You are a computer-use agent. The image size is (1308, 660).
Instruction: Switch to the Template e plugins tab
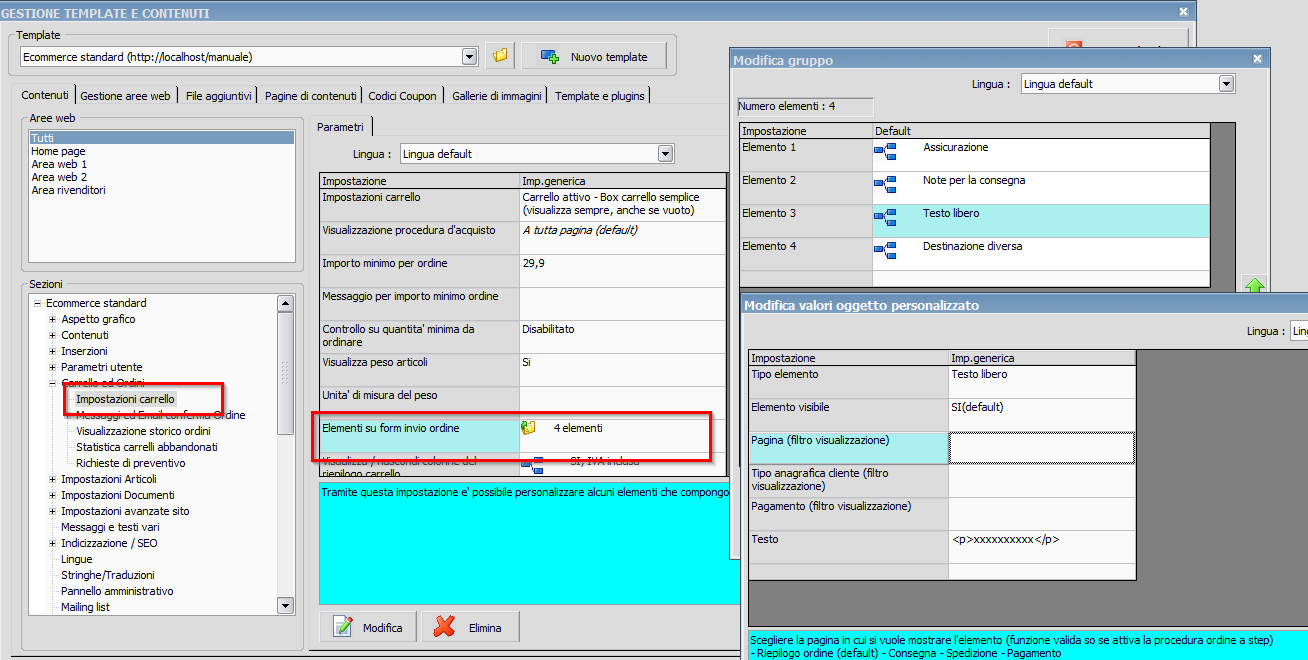click(601, 96)
